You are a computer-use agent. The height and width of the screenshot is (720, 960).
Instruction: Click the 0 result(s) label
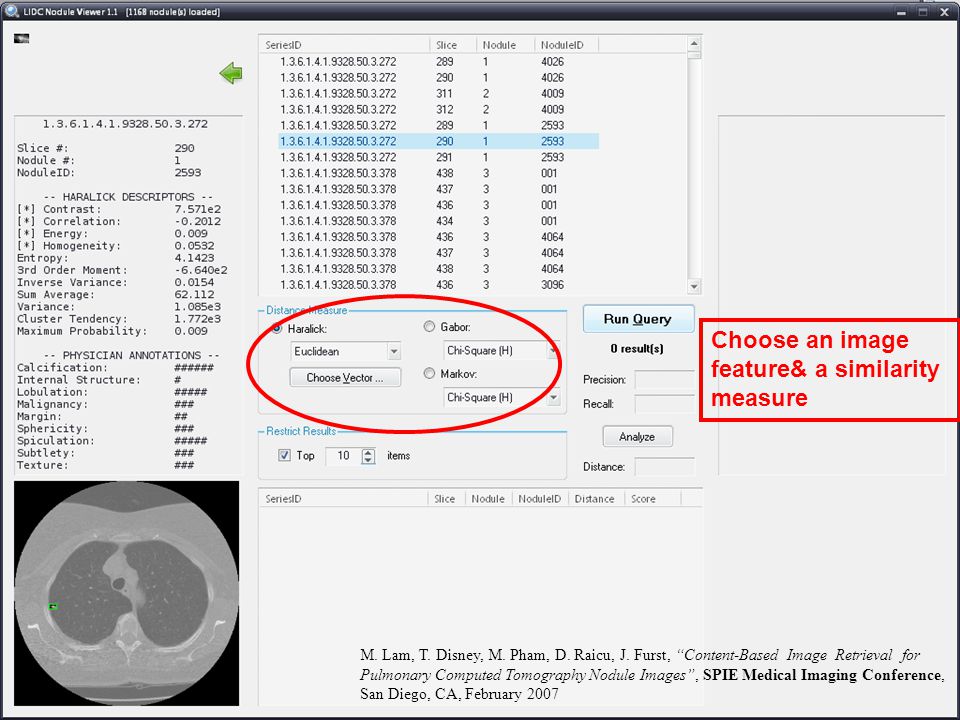pyautogui.click(x=637, y=348)
